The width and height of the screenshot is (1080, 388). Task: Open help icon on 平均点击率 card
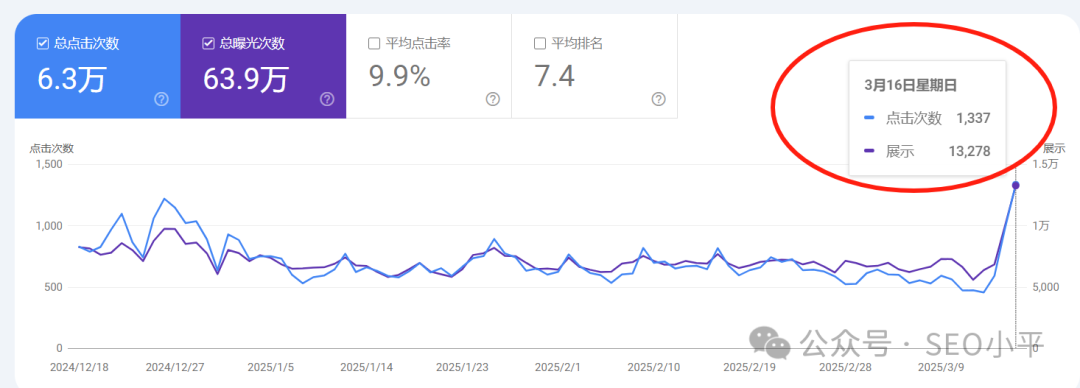pyautogui.click(x=492, y=99)
